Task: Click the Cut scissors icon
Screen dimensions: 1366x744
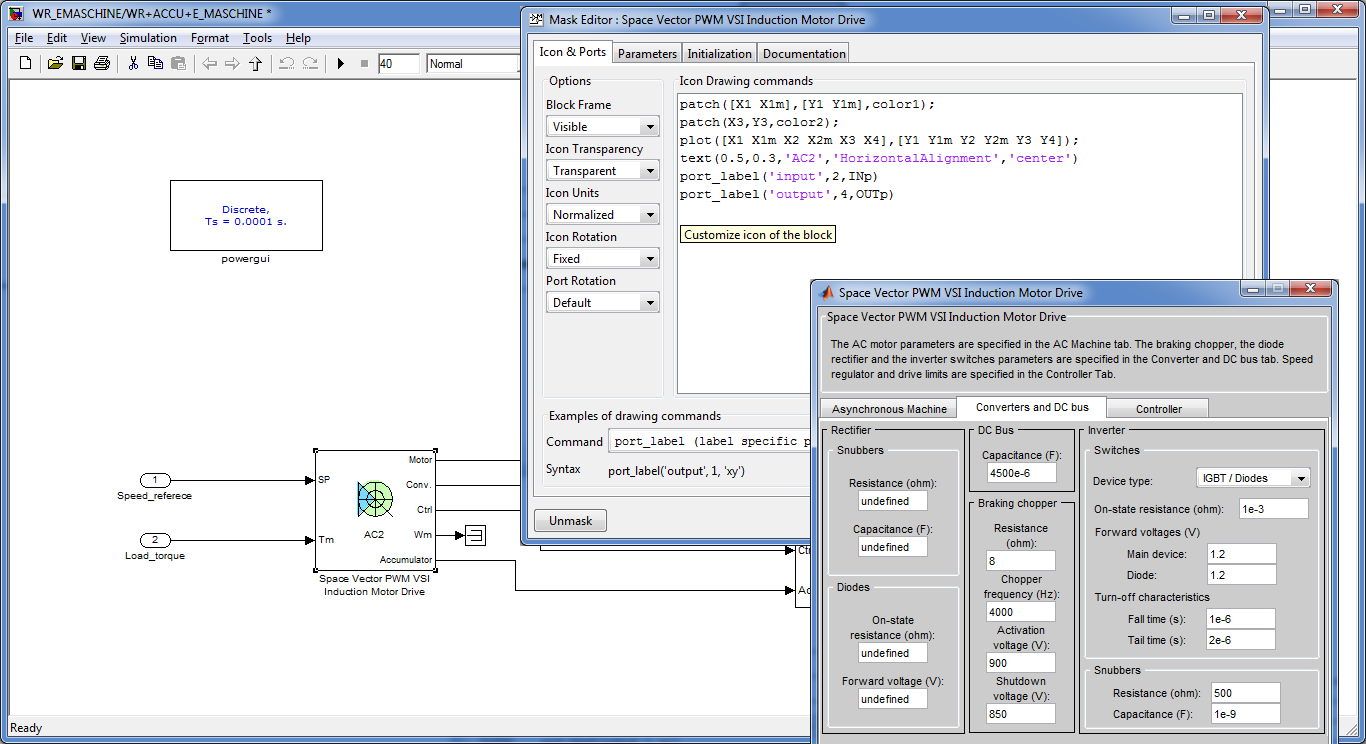Action: click(132, 63)
